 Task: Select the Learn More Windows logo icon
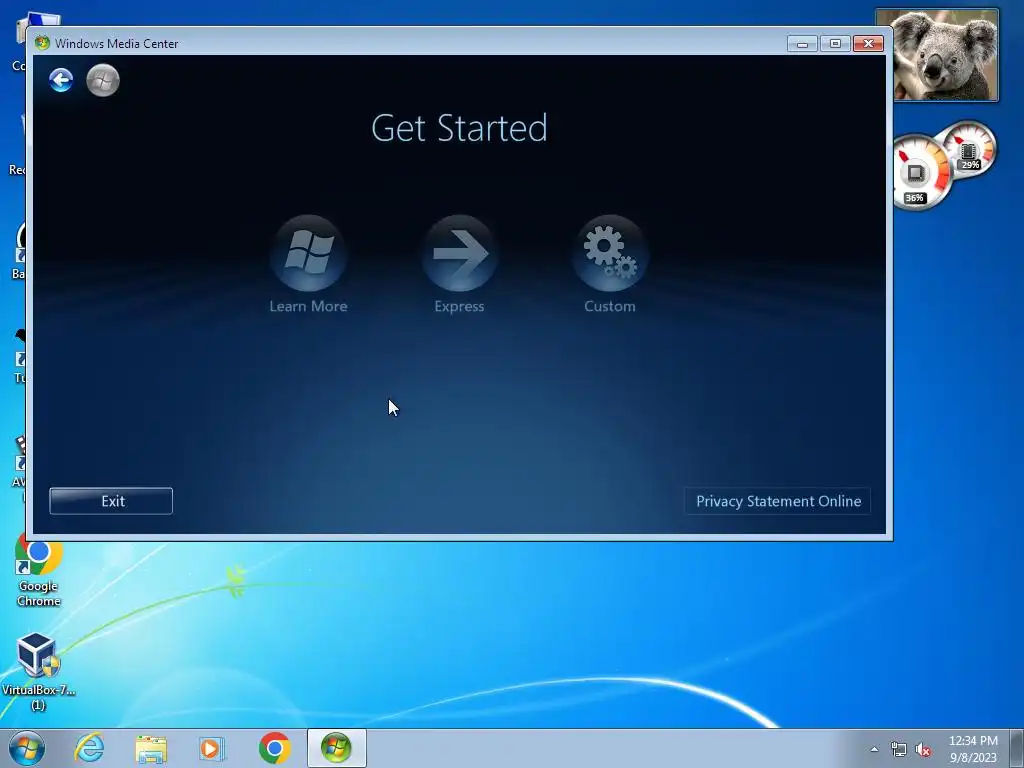pyautogui.click(x=308, y=253)
